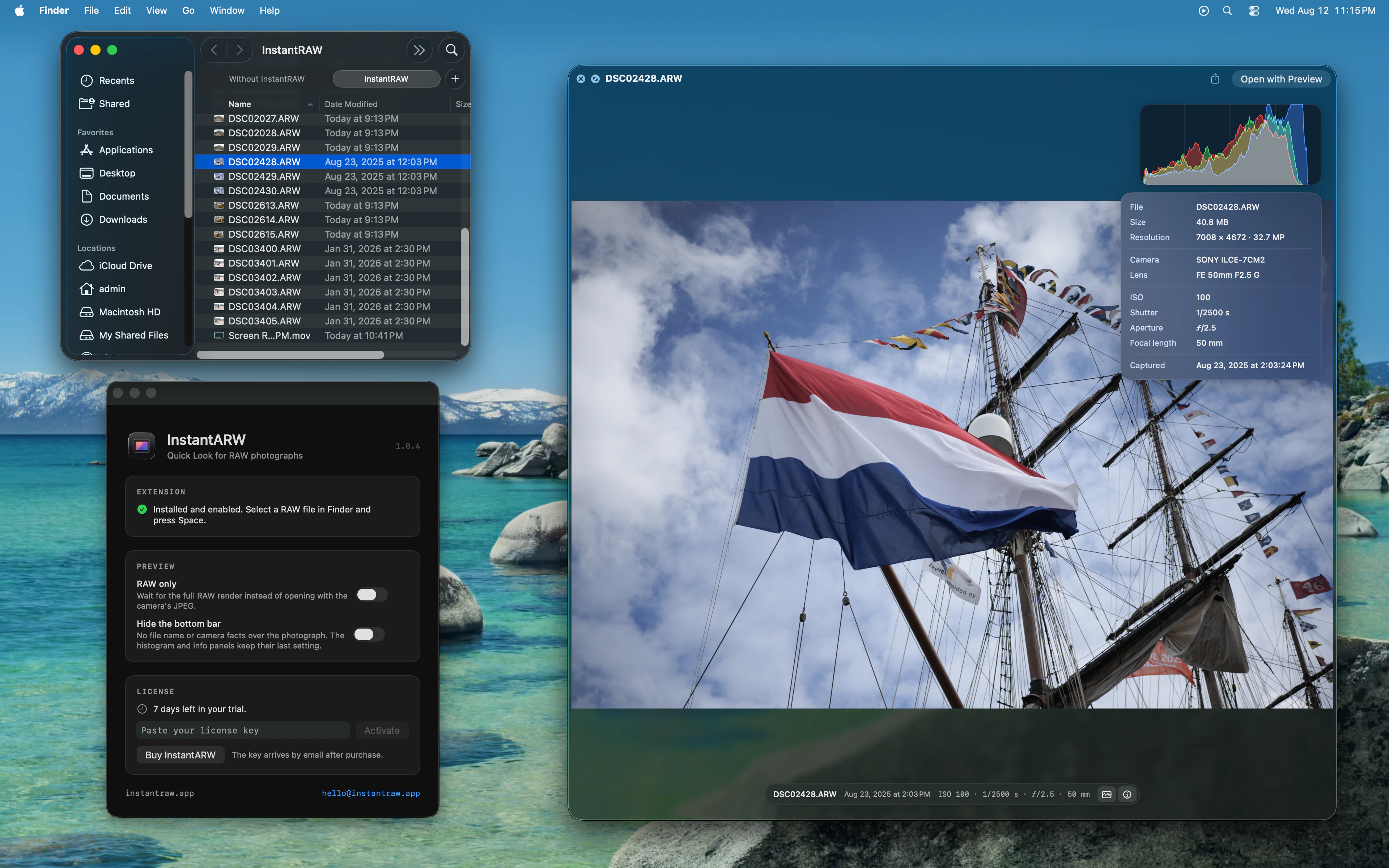Go back in Finder window
Screen dimensions: 1389x868
[214, 50]
